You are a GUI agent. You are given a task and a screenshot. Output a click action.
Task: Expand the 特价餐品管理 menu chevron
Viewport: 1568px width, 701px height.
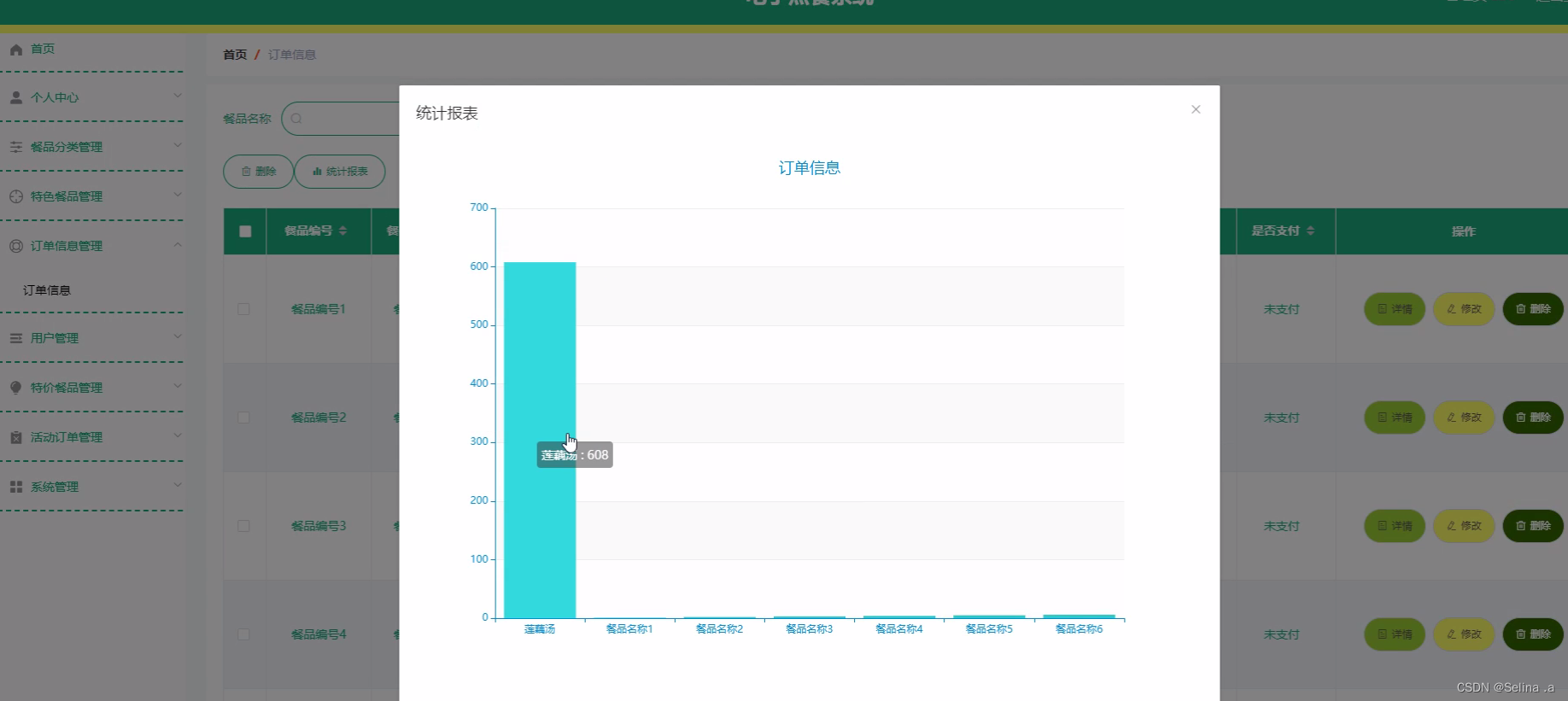pos(178,385)
